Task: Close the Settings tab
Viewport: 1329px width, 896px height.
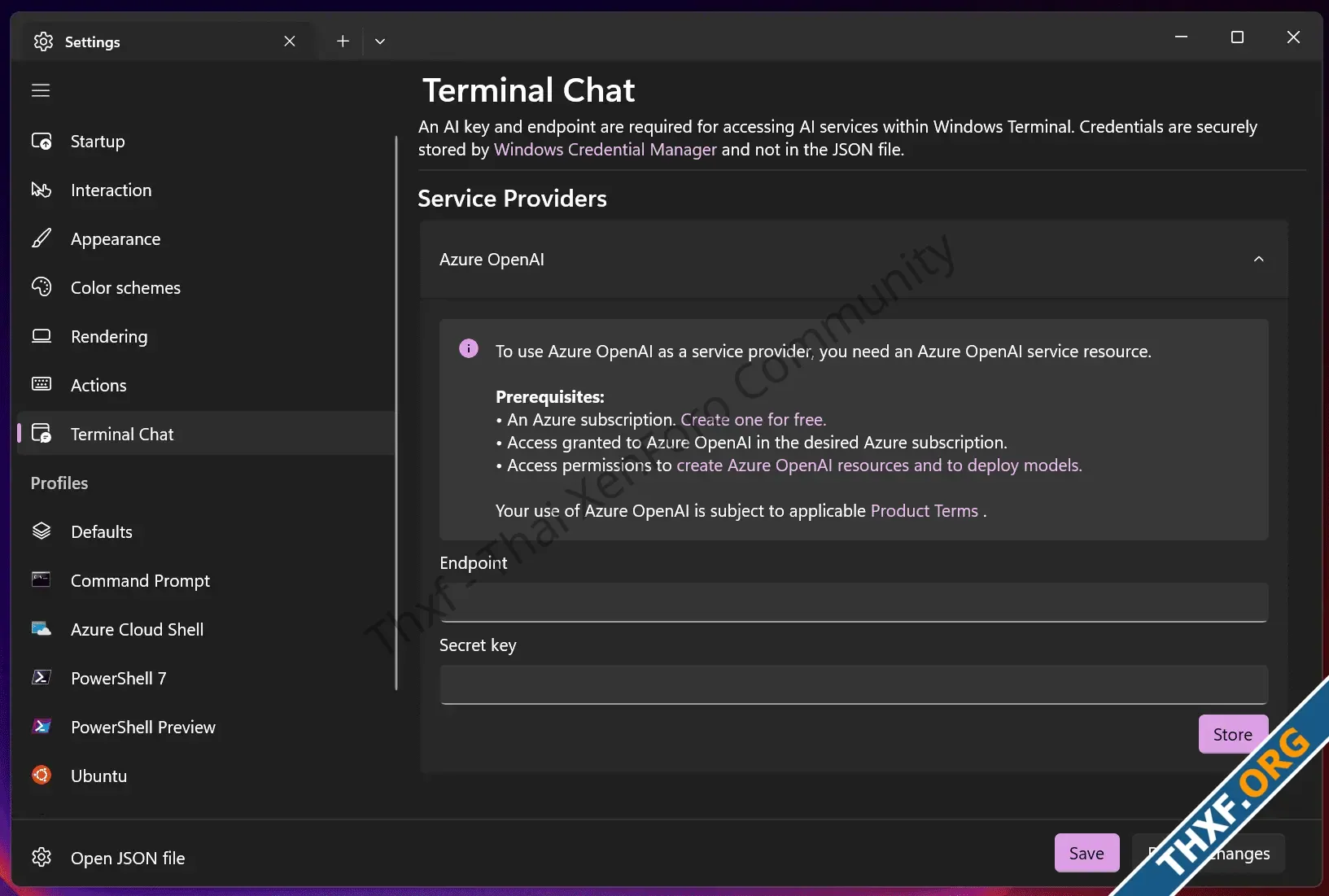Action: [x=290, y=41]
